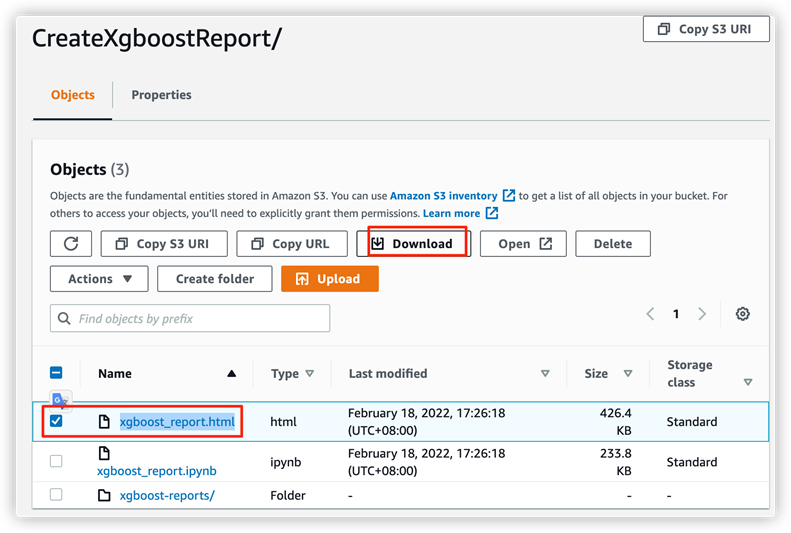Viewport: 791px width, 533px height.
Task: Click the file icon above xgboost_report.ipynb
Action: pyautogui.click(x=104, y=453)
